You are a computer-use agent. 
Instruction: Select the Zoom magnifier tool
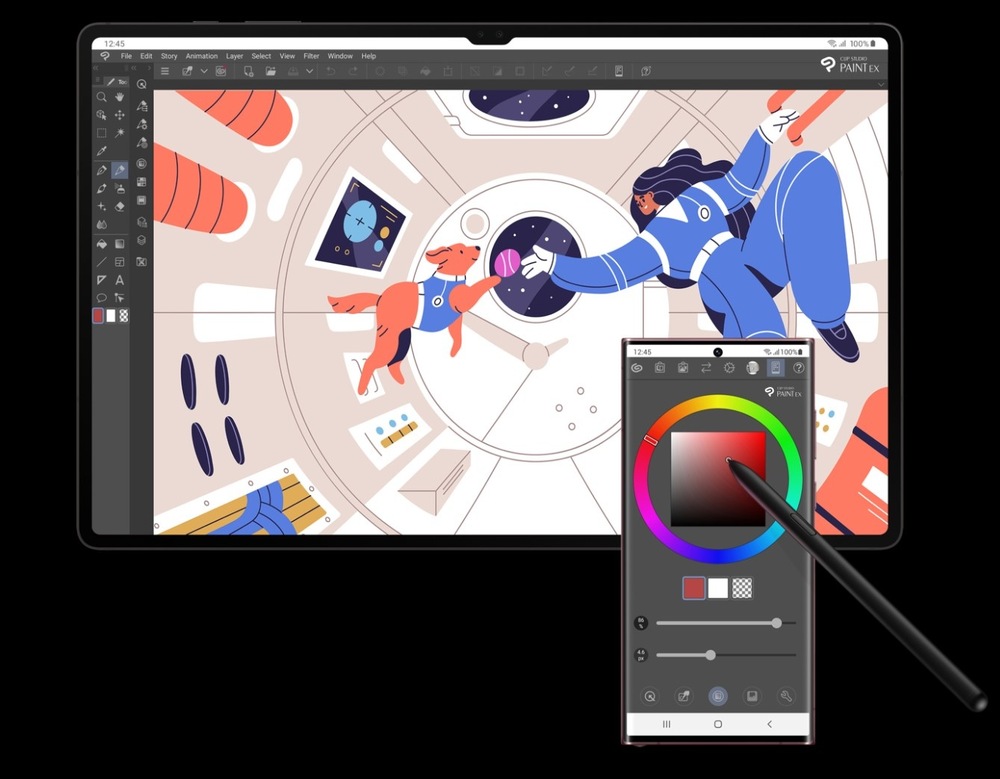click(101, 97)
